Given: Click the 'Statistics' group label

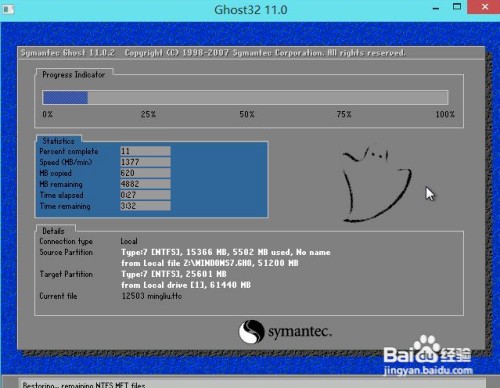Looking at the screenshot, I should tap(58, 141).
